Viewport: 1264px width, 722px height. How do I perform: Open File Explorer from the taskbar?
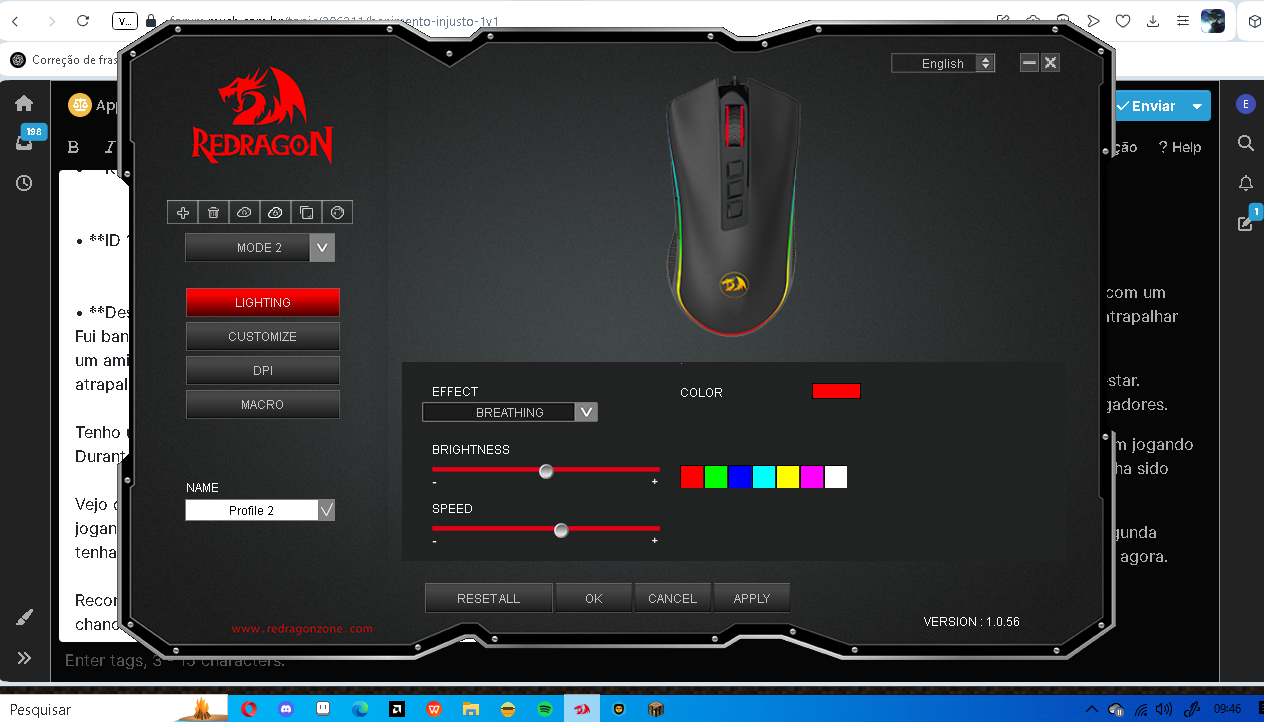point(471,708)
